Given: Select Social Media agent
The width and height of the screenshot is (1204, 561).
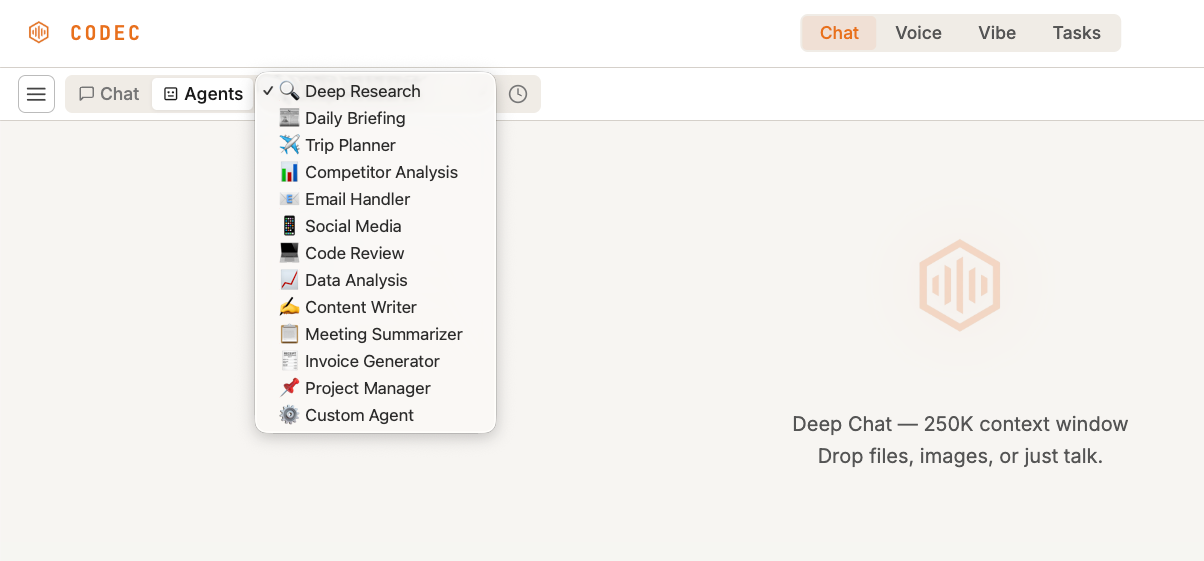Looking at the screenshot, I should pos(375,226).
